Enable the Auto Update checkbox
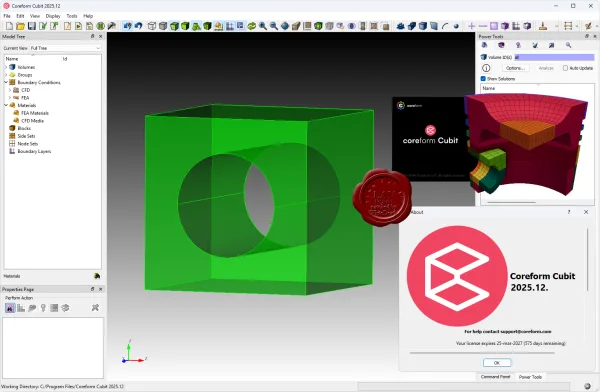The image size is (600, 392). (565, 68)
